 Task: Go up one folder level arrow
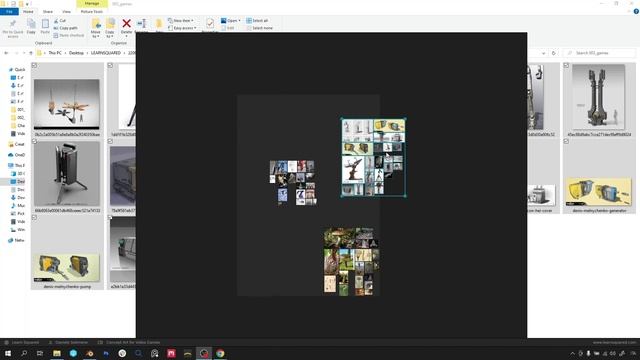(31, 53)
